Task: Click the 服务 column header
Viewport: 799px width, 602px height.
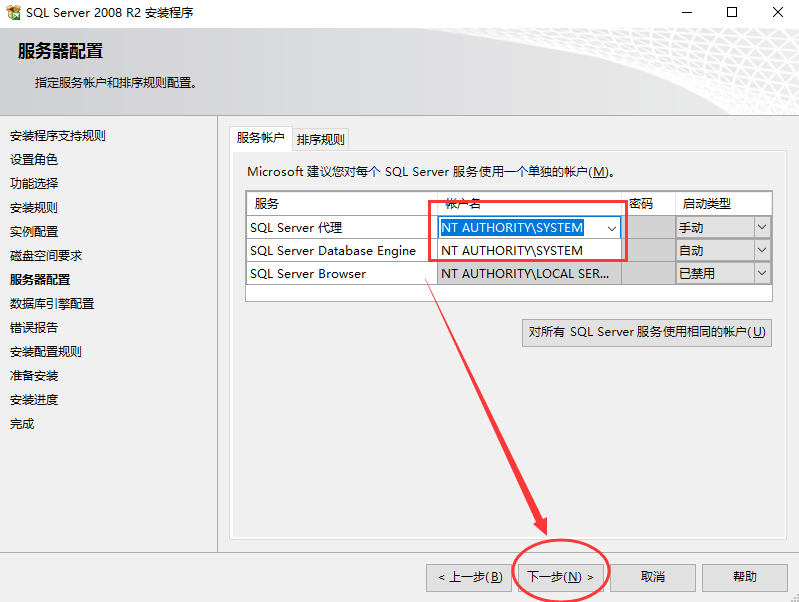Action: click(341, 204)
